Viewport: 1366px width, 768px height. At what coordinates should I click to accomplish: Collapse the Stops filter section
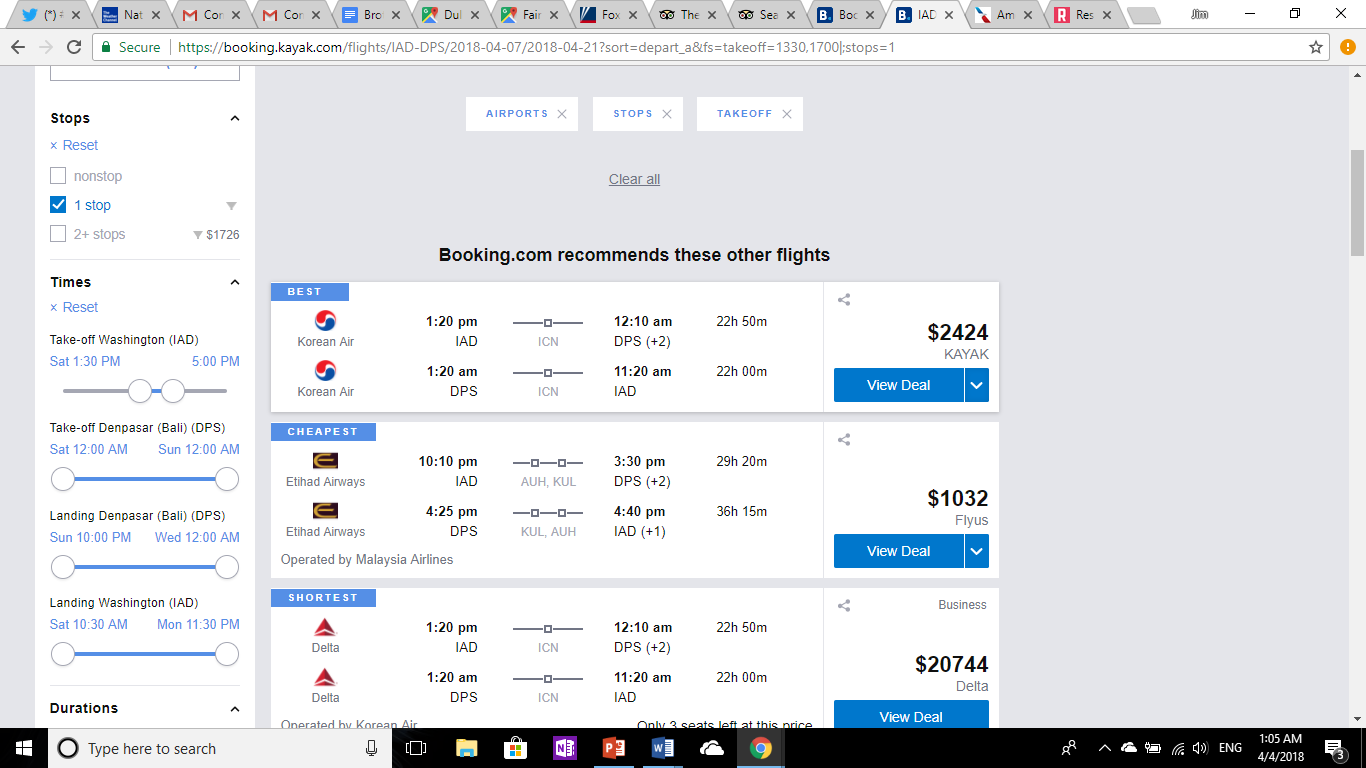(x=235, y=118)
